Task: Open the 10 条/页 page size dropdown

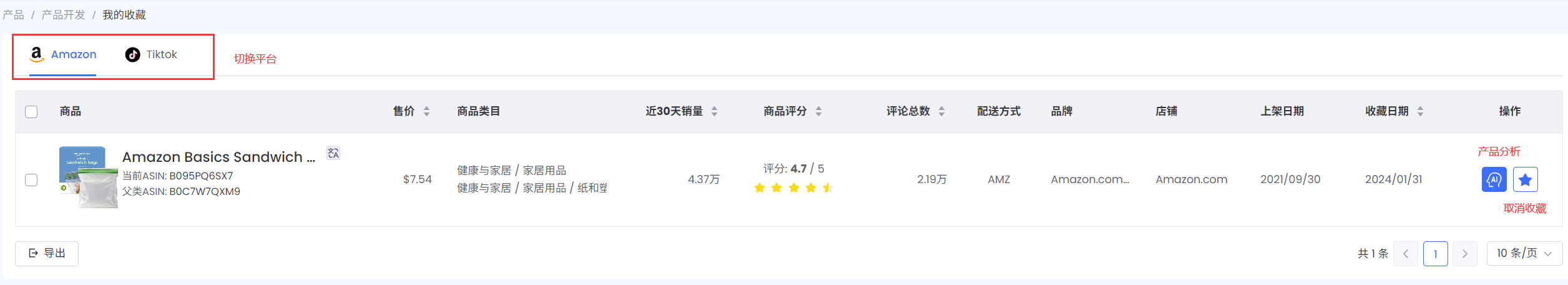Action: [x=1524, y=254]
